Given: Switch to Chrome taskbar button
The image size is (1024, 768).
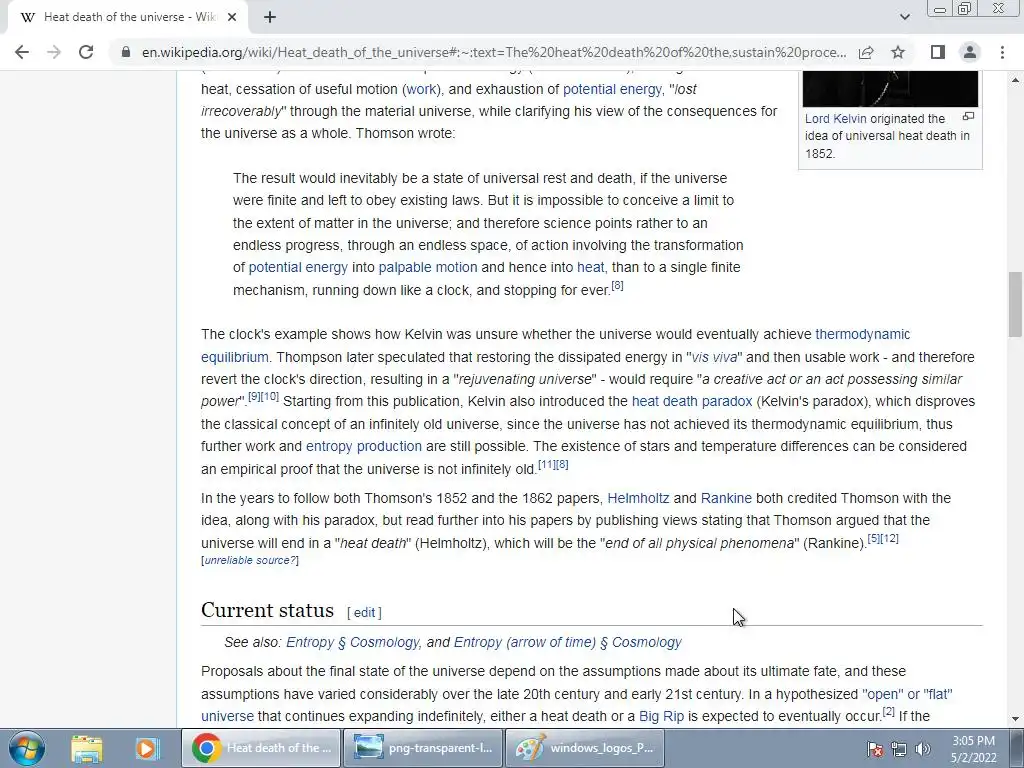Looking at the screenshot, I should pyautogui.click(x=261, y=748).
